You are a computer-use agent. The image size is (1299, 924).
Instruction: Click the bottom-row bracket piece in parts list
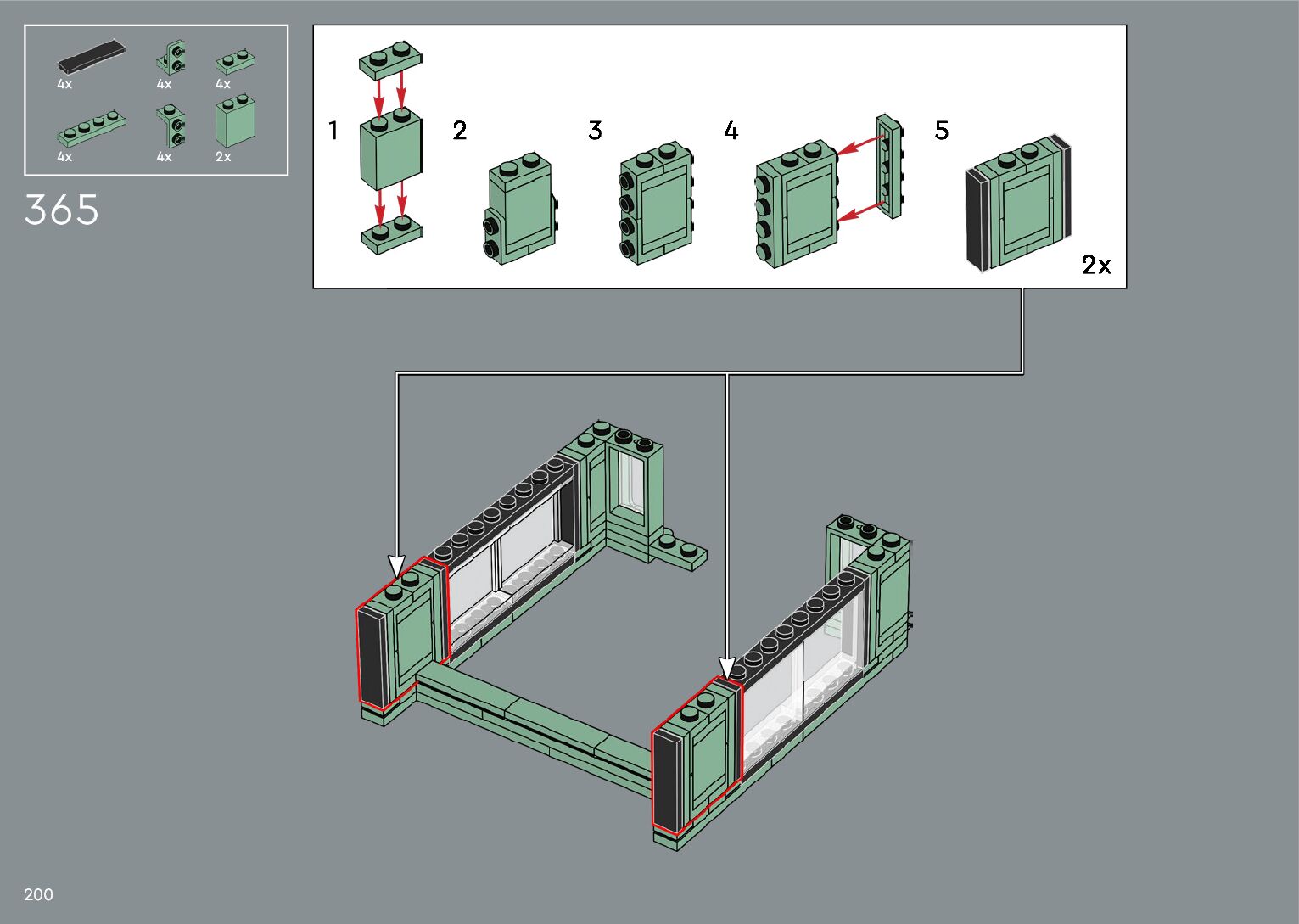pos(172,126)
